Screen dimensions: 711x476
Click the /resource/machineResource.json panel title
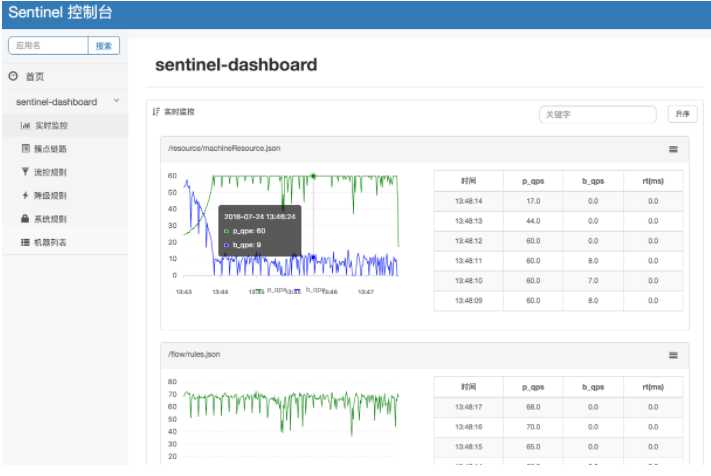pos(224,148)
